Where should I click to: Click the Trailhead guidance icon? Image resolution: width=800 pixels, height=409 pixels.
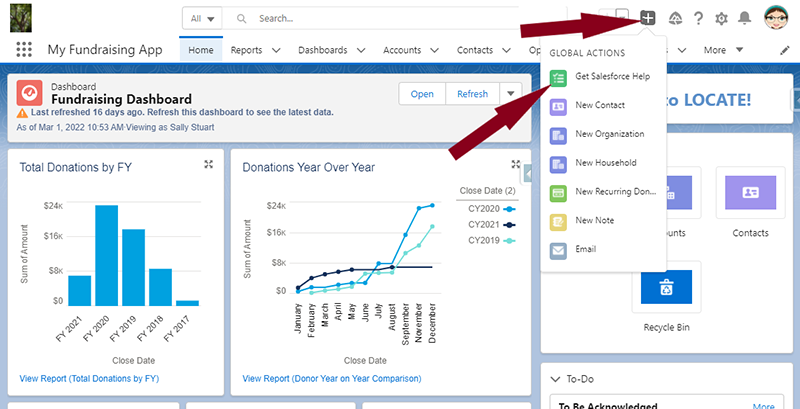coord(676,19)
